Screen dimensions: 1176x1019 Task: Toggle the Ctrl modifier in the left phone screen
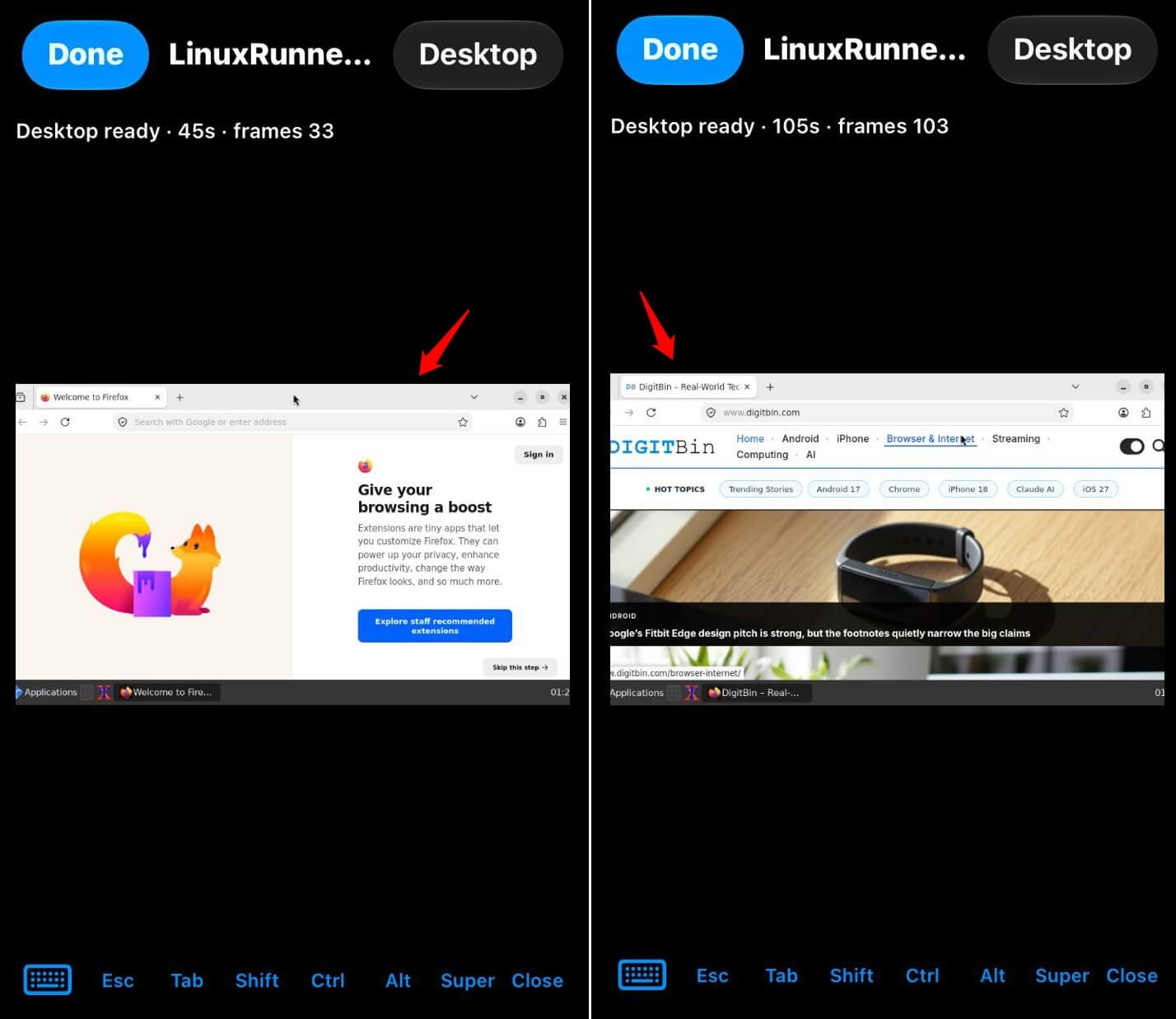click(x=328, y=980)
